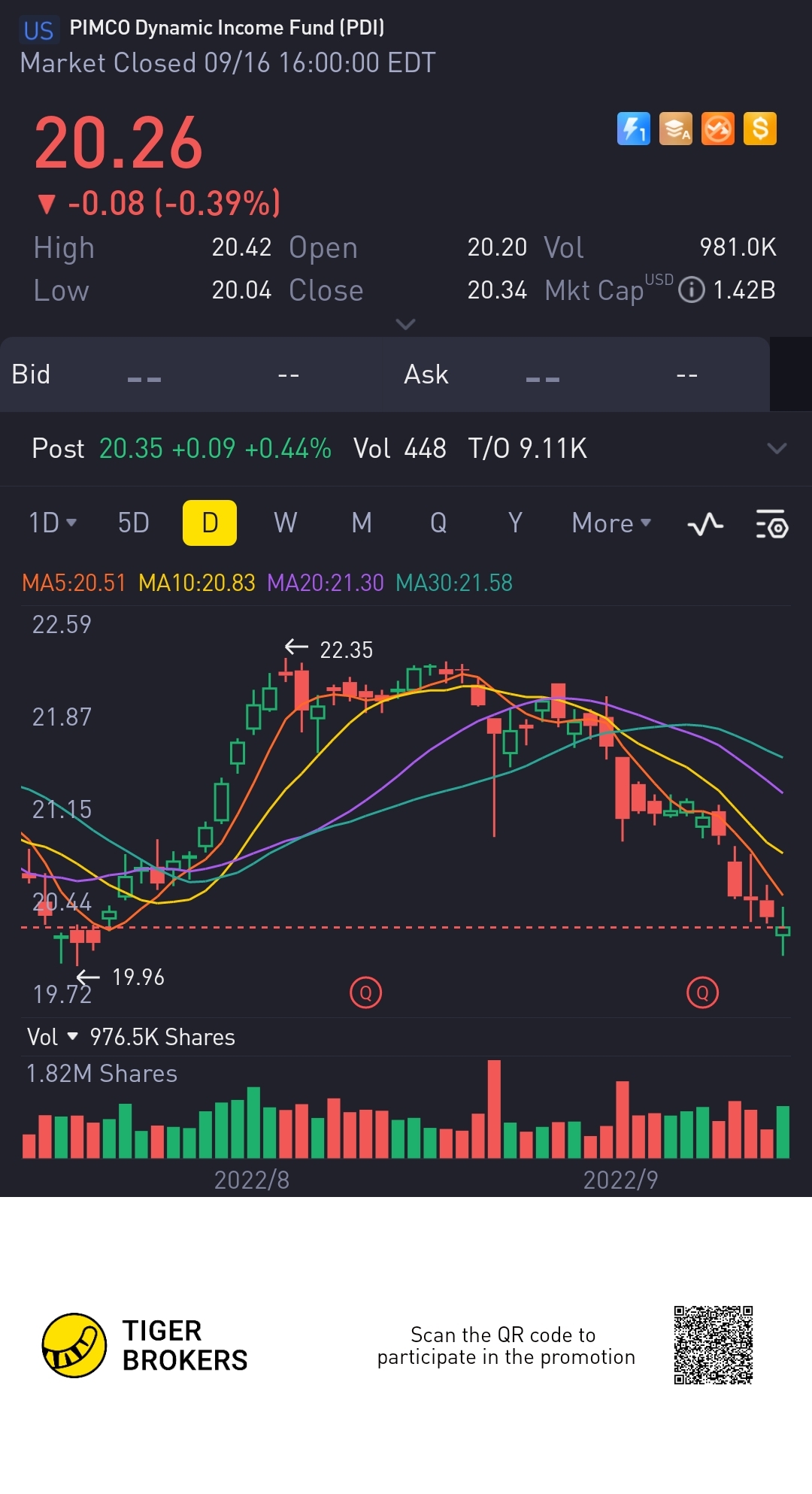This screenshot has height=1494, width=812.
Task: Tap the orange crossed-circle badge icon
Action: 718,129
